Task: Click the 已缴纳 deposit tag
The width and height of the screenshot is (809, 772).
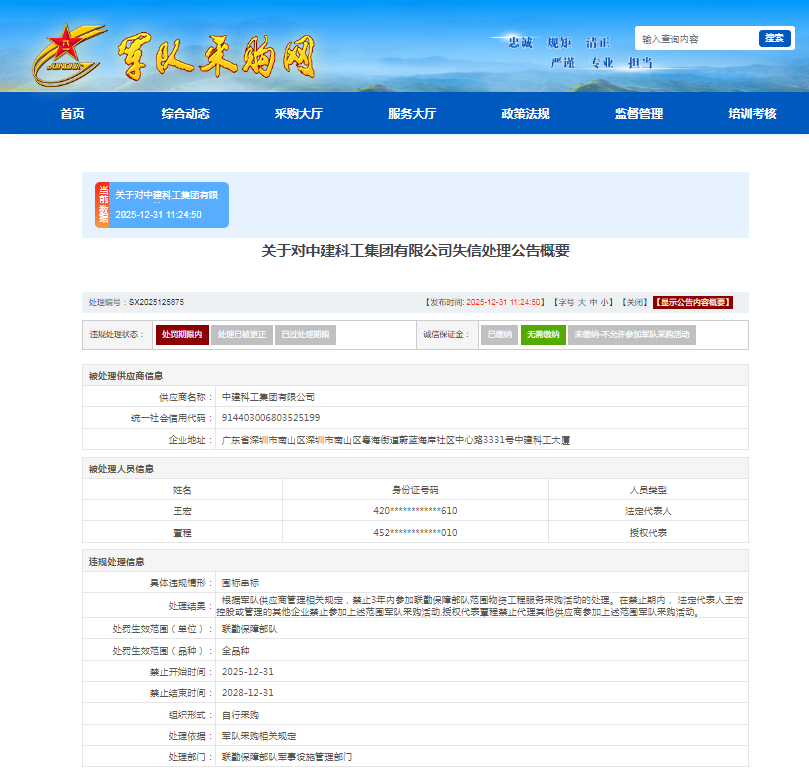Action: click(499, 334)
